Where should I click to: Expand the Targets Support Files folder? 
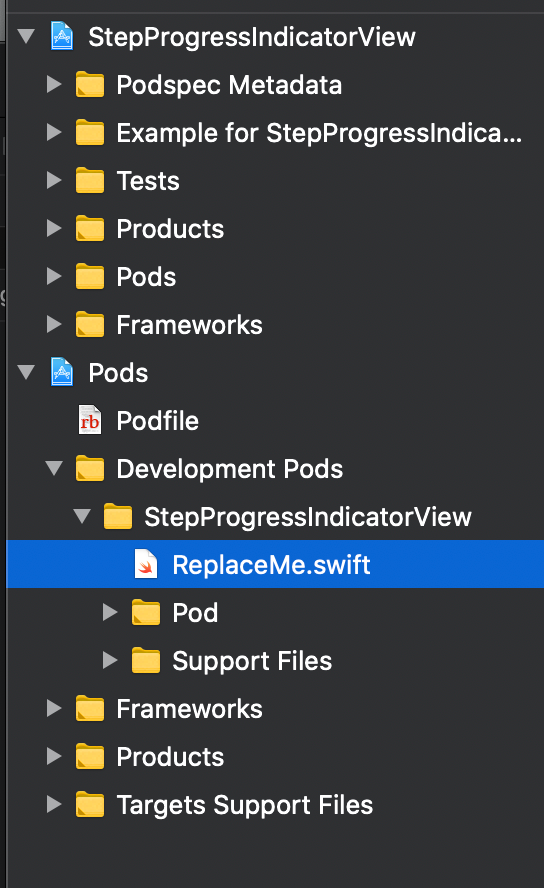54,804
